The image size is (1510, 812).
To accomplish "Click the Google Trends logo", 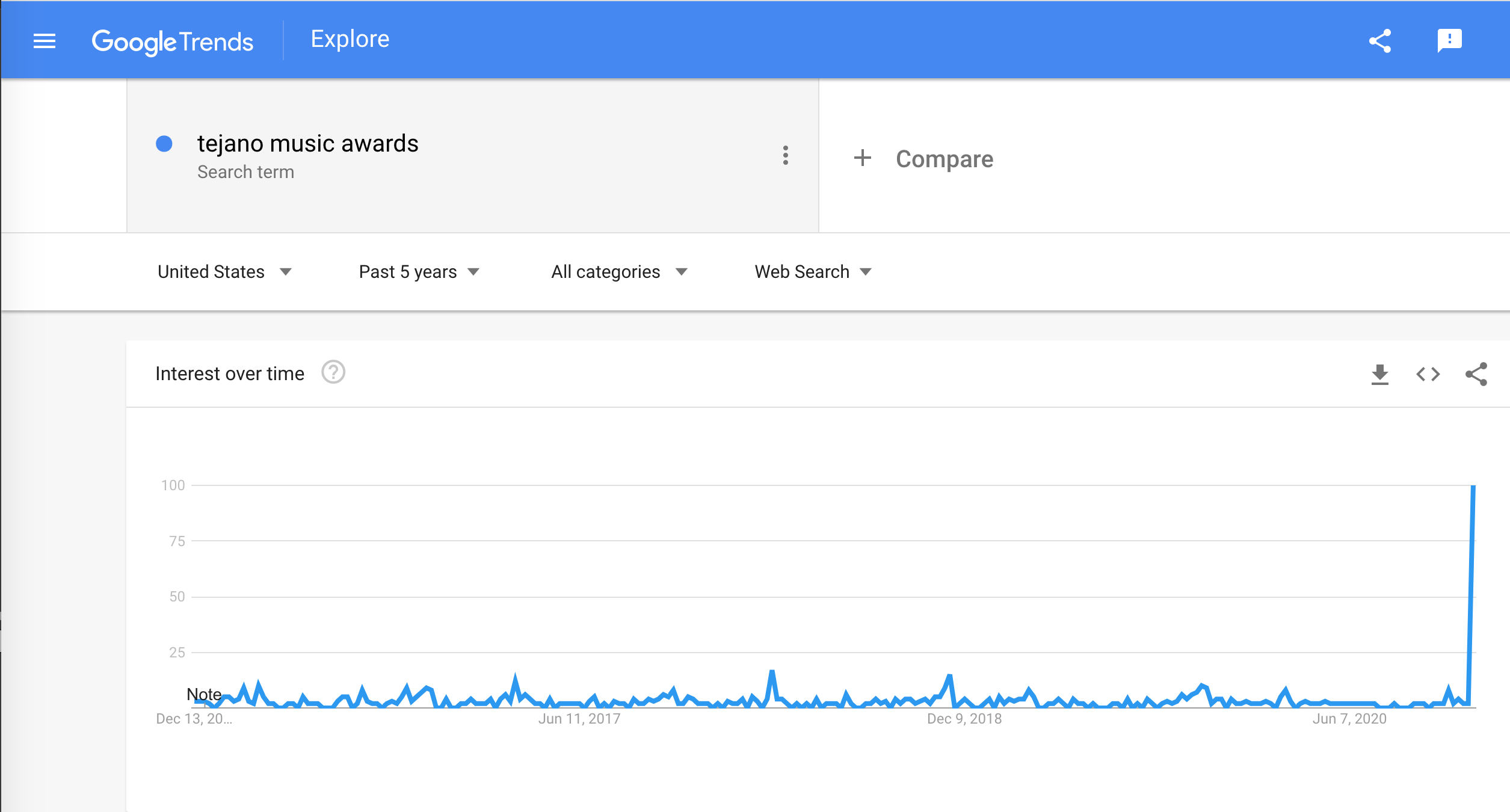I will coord(172,42).
